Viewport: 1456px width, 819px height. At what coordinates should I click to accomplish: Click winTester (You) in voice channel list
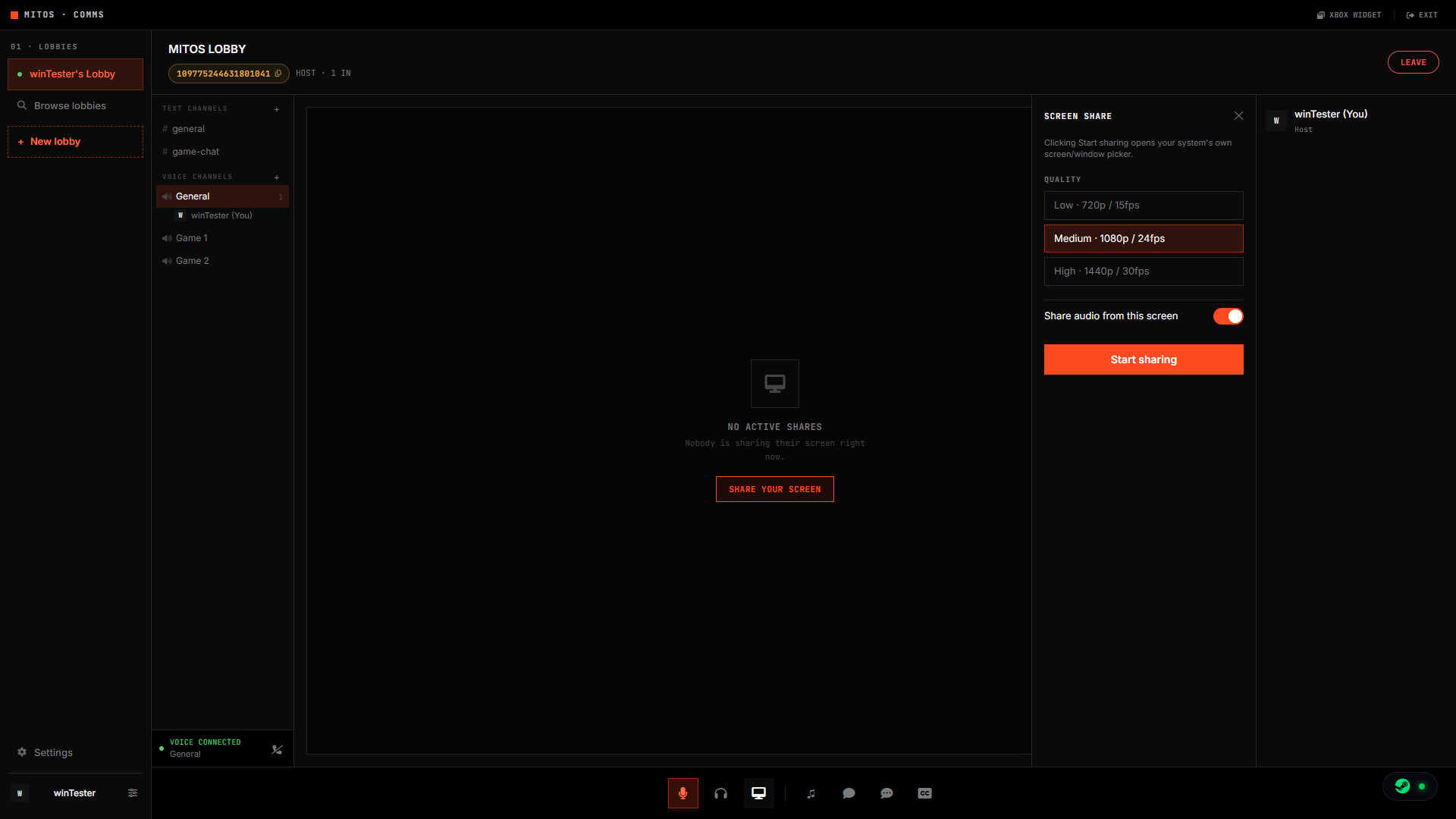tap(221, 216)
